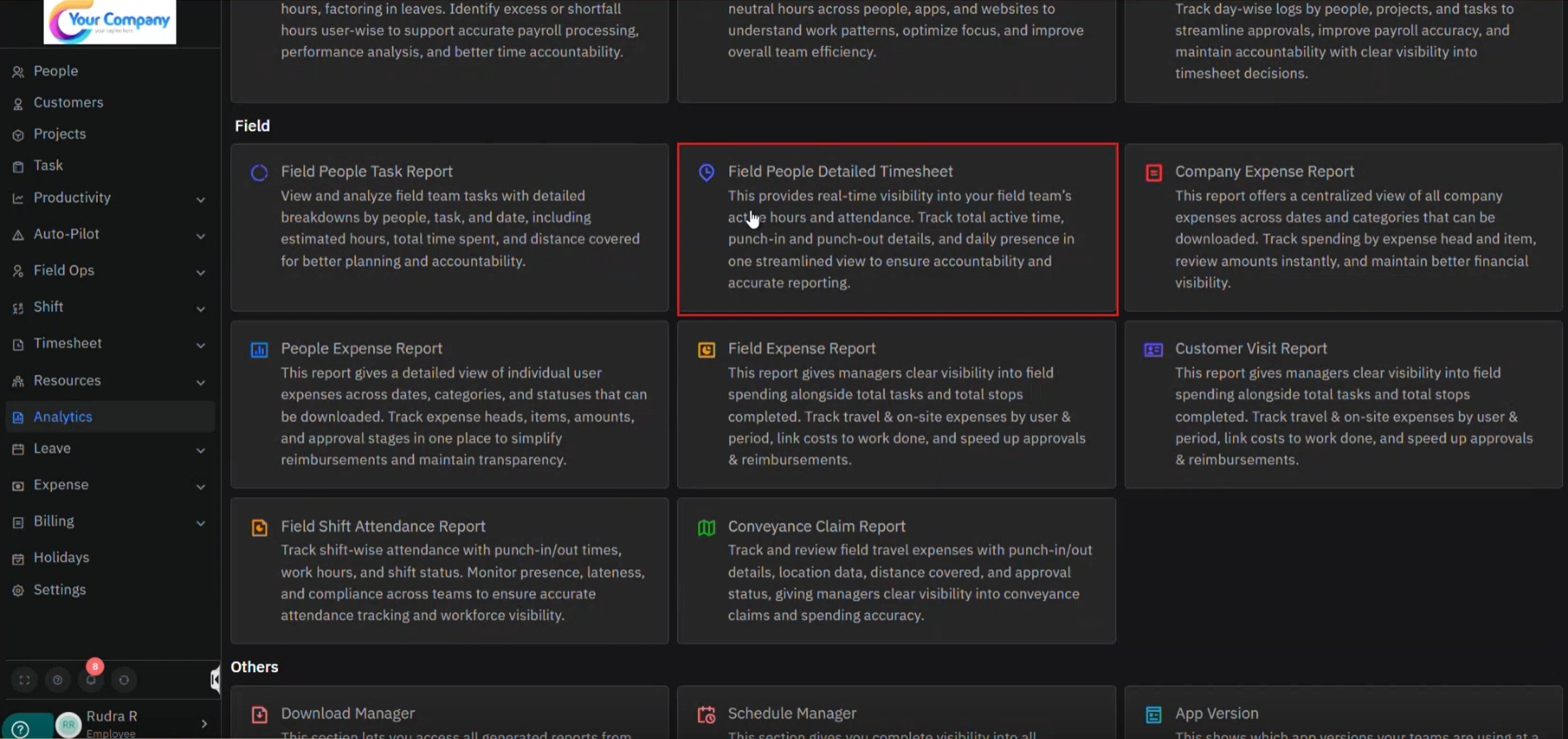Image resolution: width=1568 pixels, height=739 pixels.
Task: Open the Rudra R profile menu arrow
Action: (204, 724)
